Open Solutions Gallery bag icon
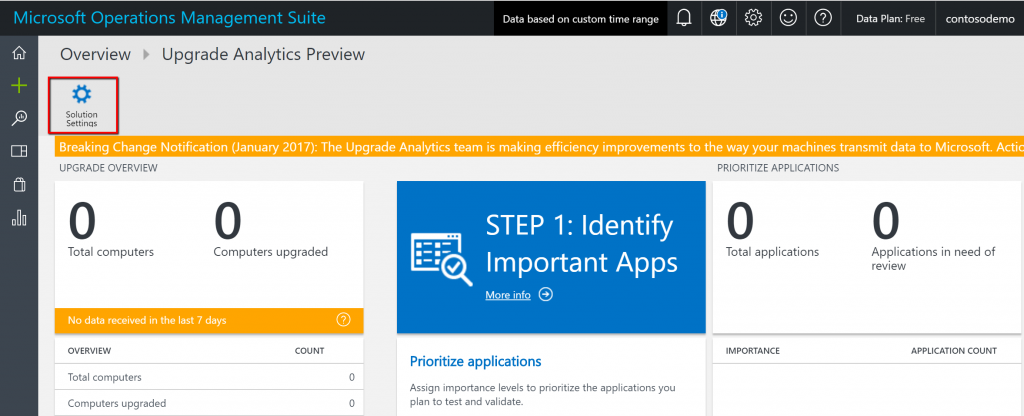Viewport: 1024px width, 416px height. pos(19,185)
